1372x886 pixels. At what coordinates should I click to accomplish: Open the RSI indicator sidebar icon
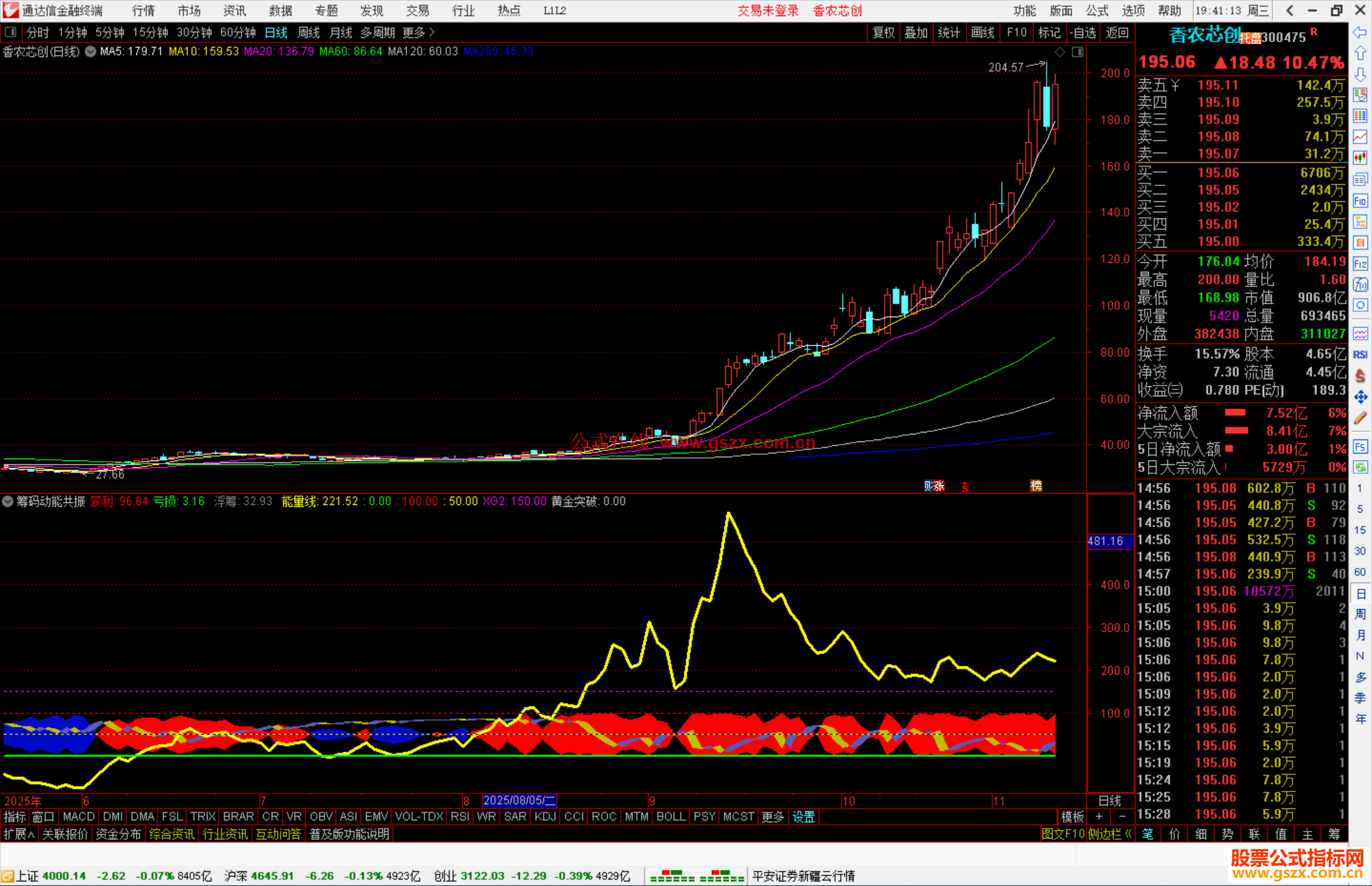coord(1360,354)
